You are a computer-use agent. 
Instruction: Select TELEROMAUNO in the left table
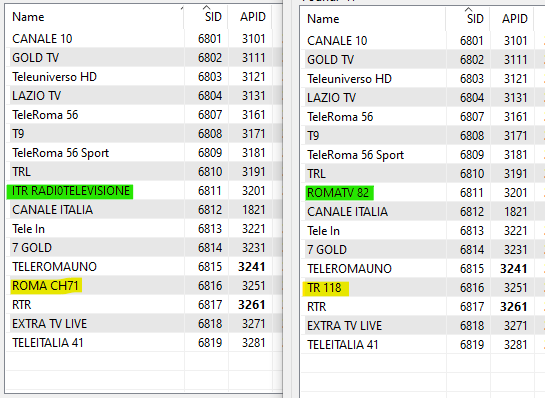tap(55, 267)
